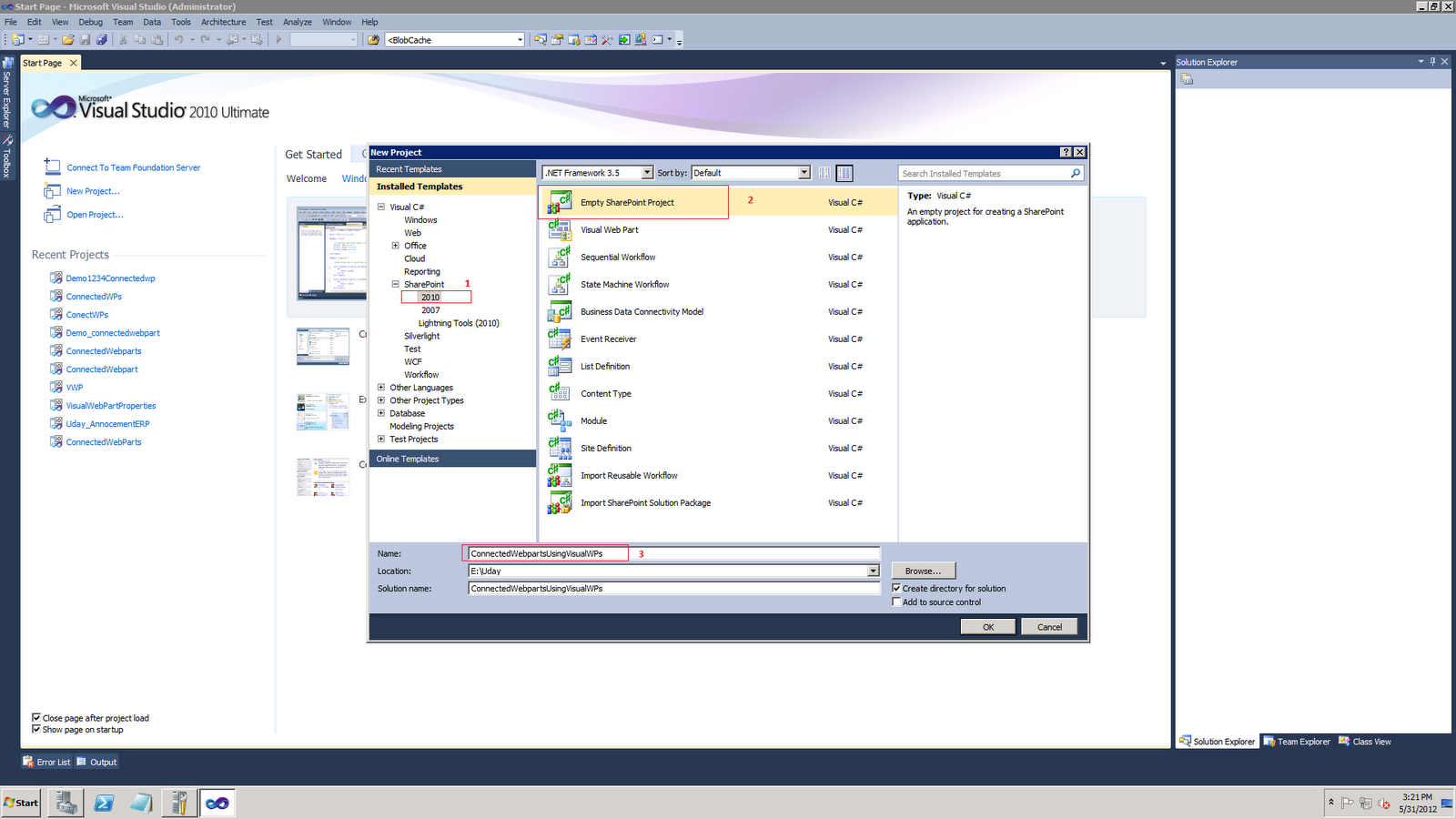This screenshot has height=819, width=1456.
Task: Click the Redo toolbar icon
Action: (x=206, y=40)
